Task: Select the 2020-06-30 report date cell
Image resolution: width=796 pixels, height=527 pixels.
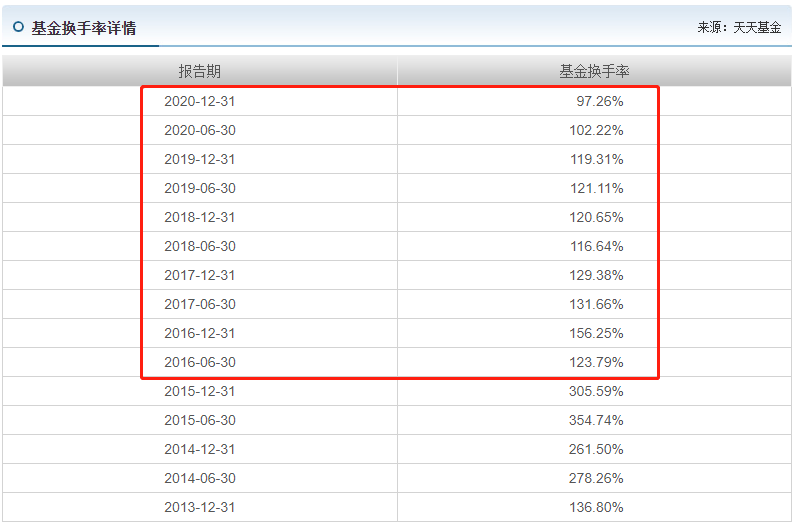Action: (x=200, y=130)
